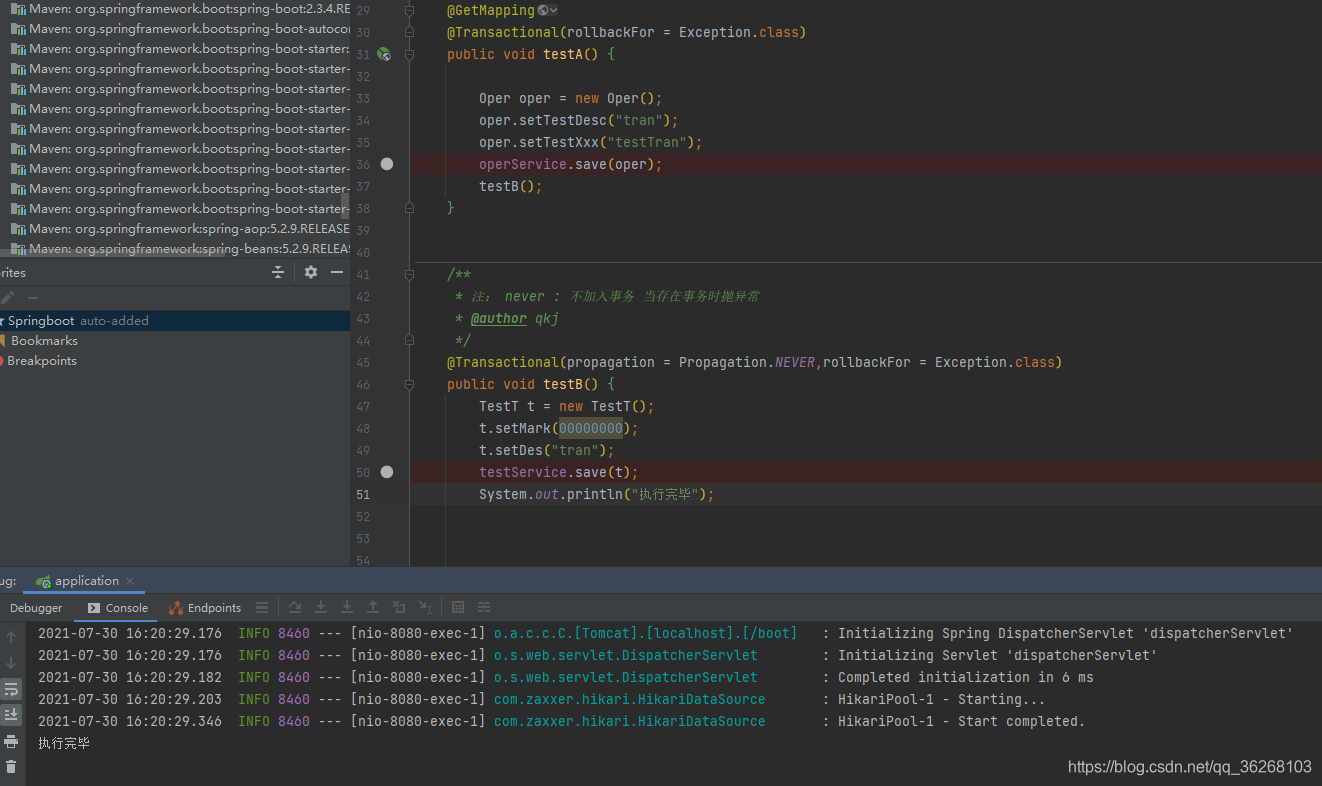Collapse fold marker at line 30

[409, 32]
